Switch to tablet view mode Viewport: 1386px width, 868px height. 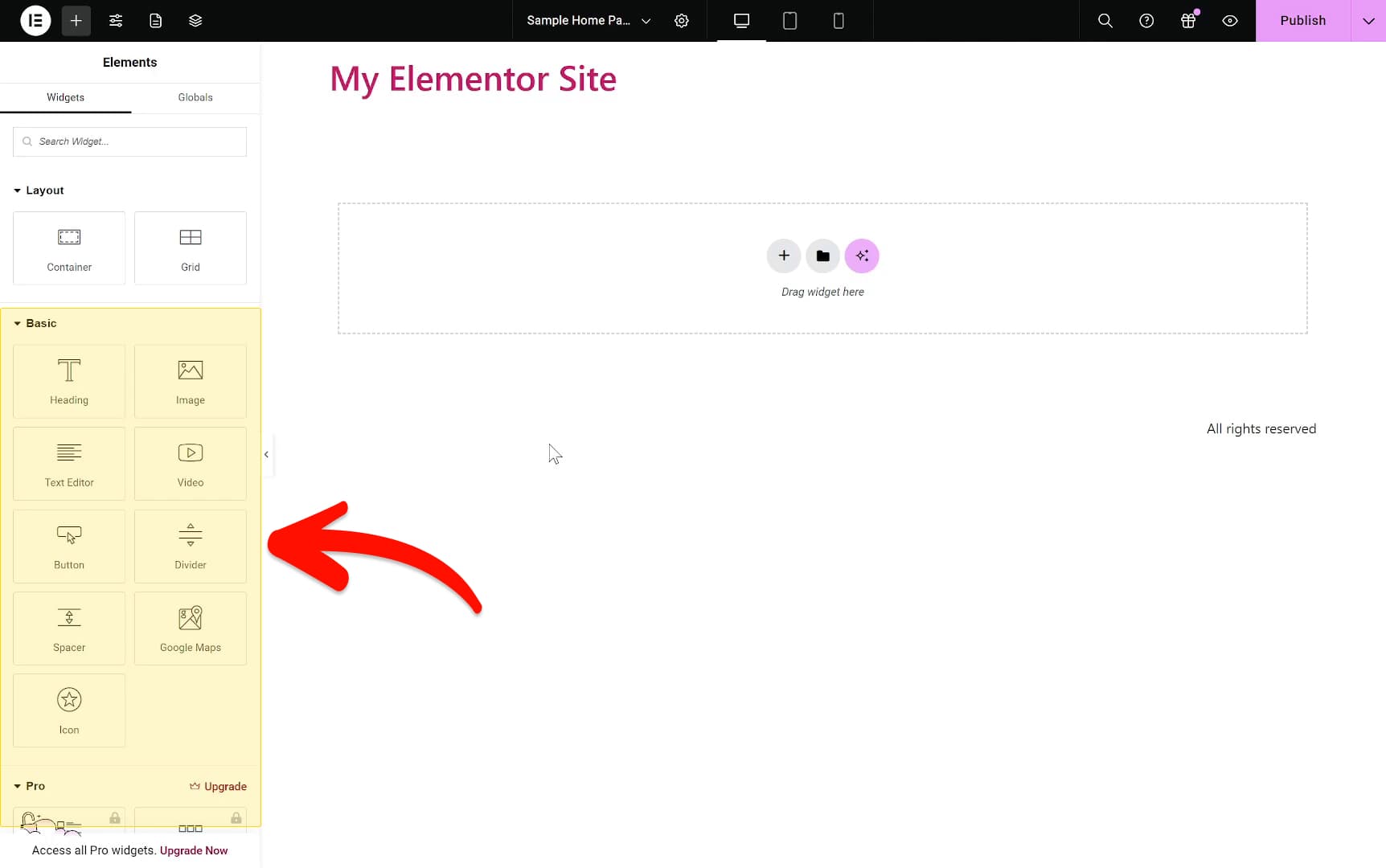[x=790, y=21]
